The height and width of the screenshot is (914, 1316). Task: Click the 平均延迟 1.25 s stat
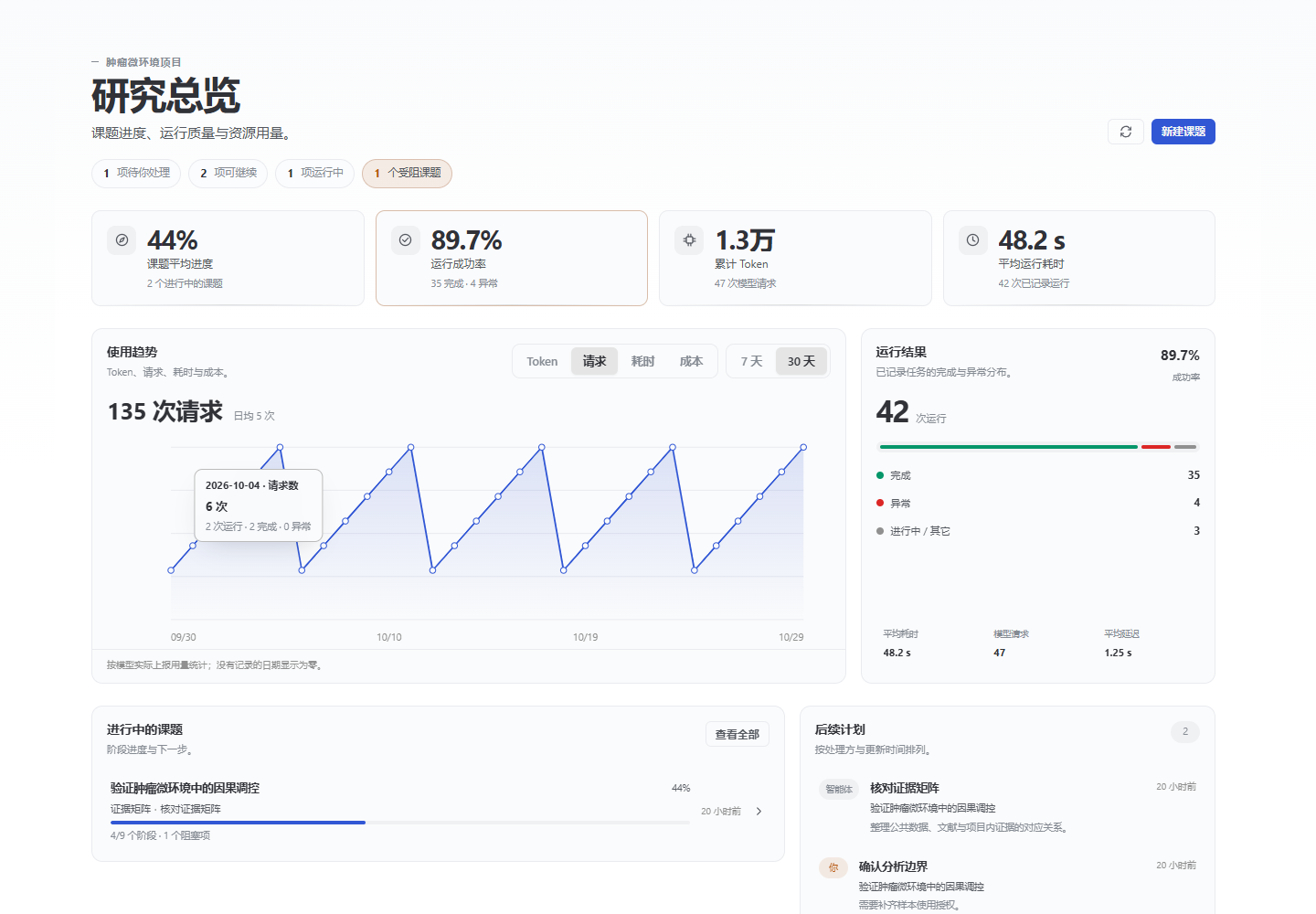pos(1122,643)
